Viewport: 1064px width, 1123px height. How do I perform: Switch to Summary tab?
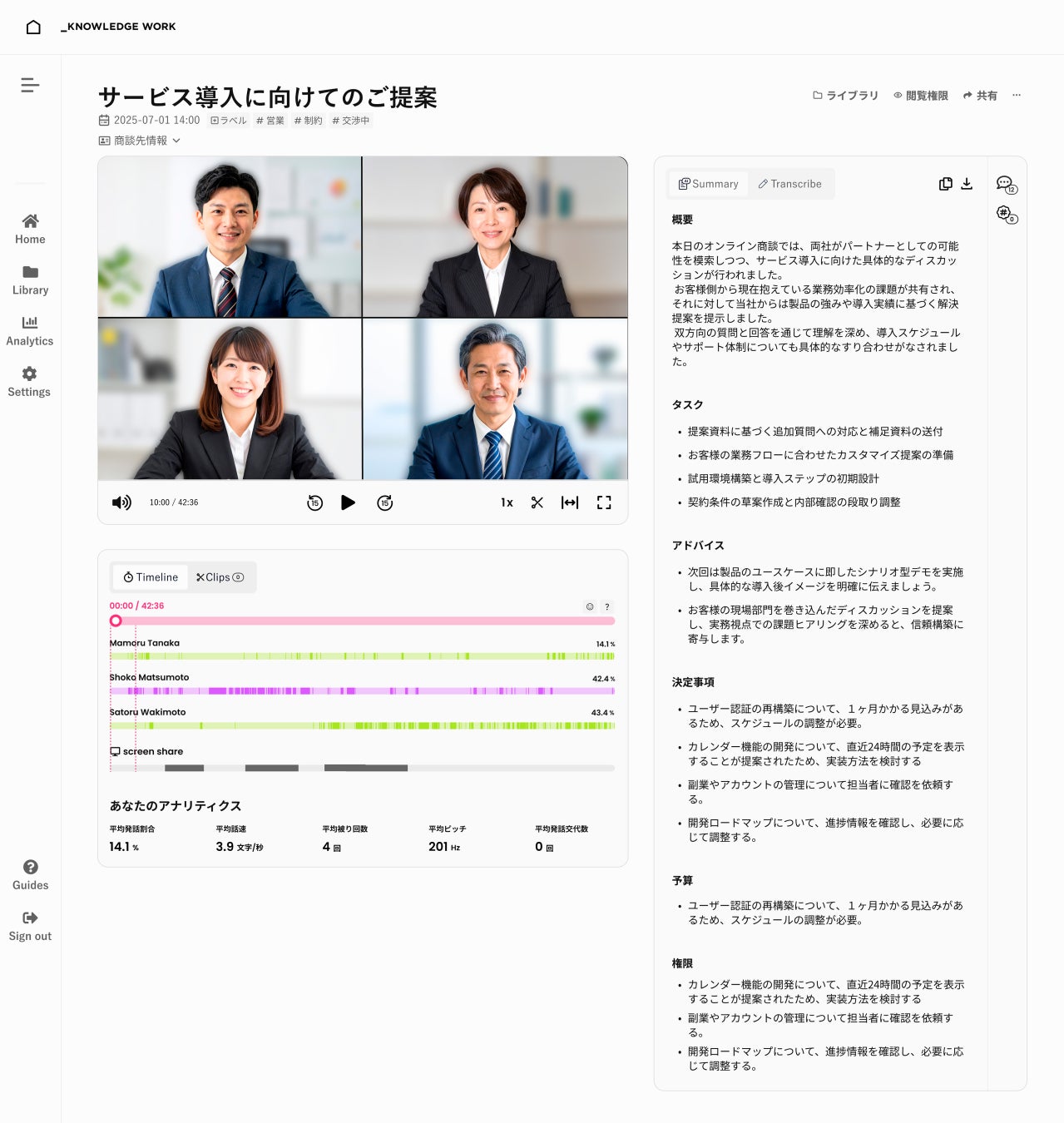click(709, 184)
